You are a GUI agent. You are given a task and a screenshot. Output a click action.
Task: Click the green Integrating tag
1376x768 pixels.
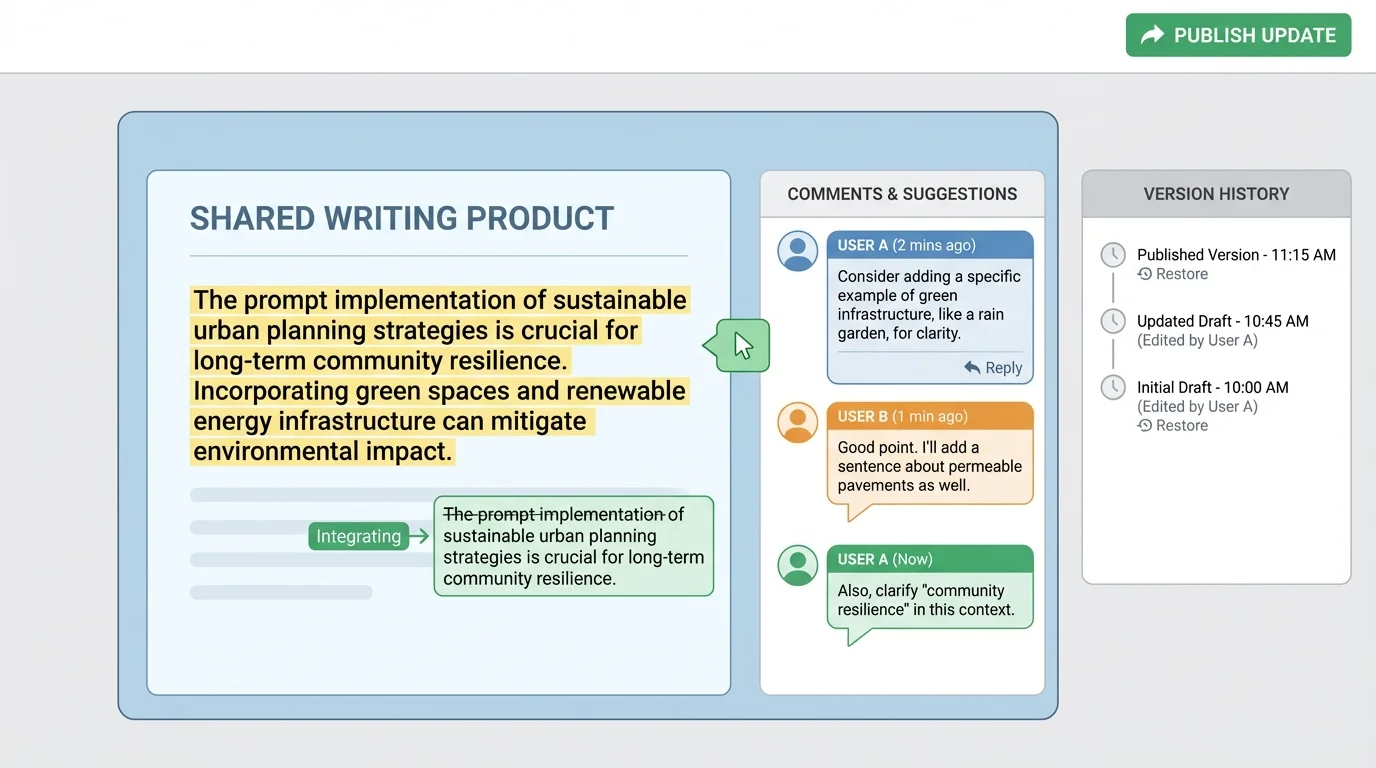pos(359,536)
